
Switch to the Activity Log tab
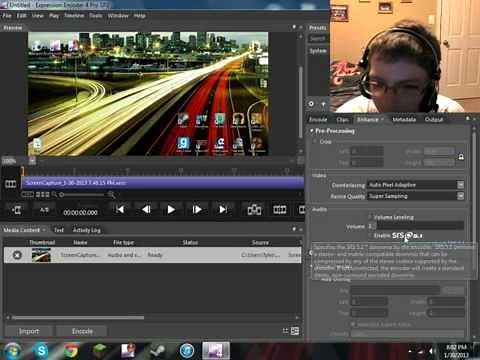[86, 230]
